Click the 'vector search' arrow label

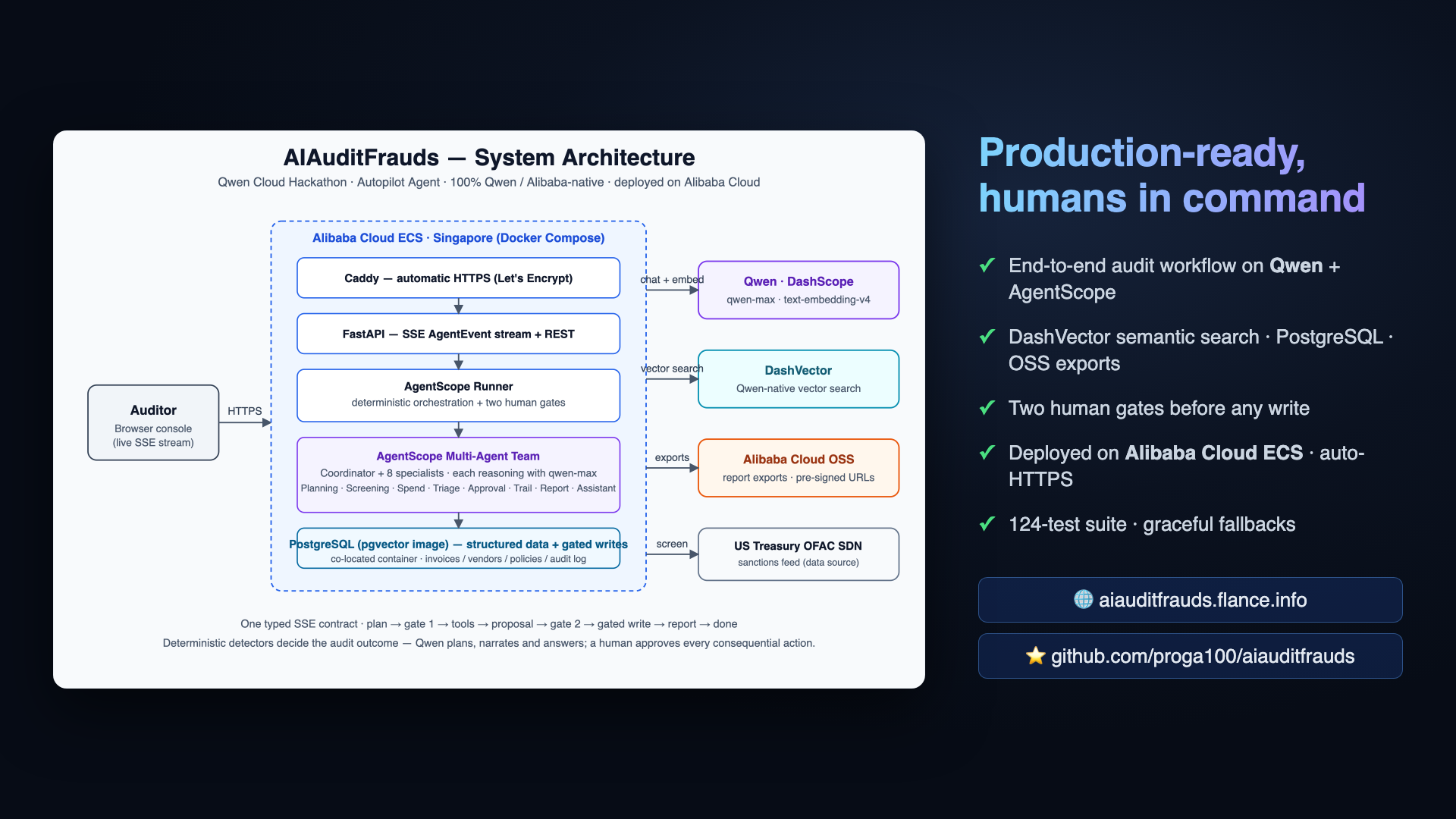(672, 369)
